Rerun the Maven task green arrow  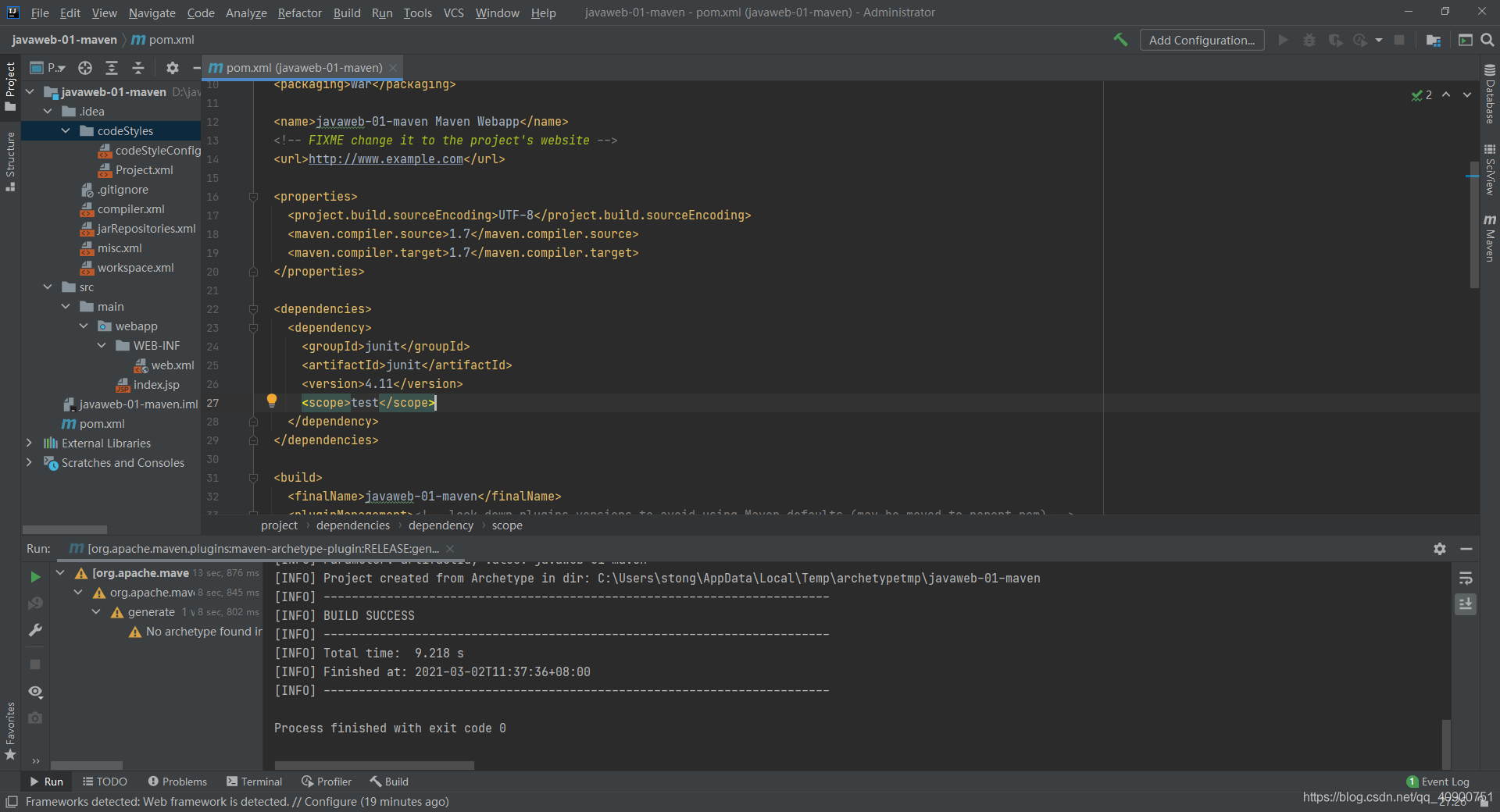point(35,577)
